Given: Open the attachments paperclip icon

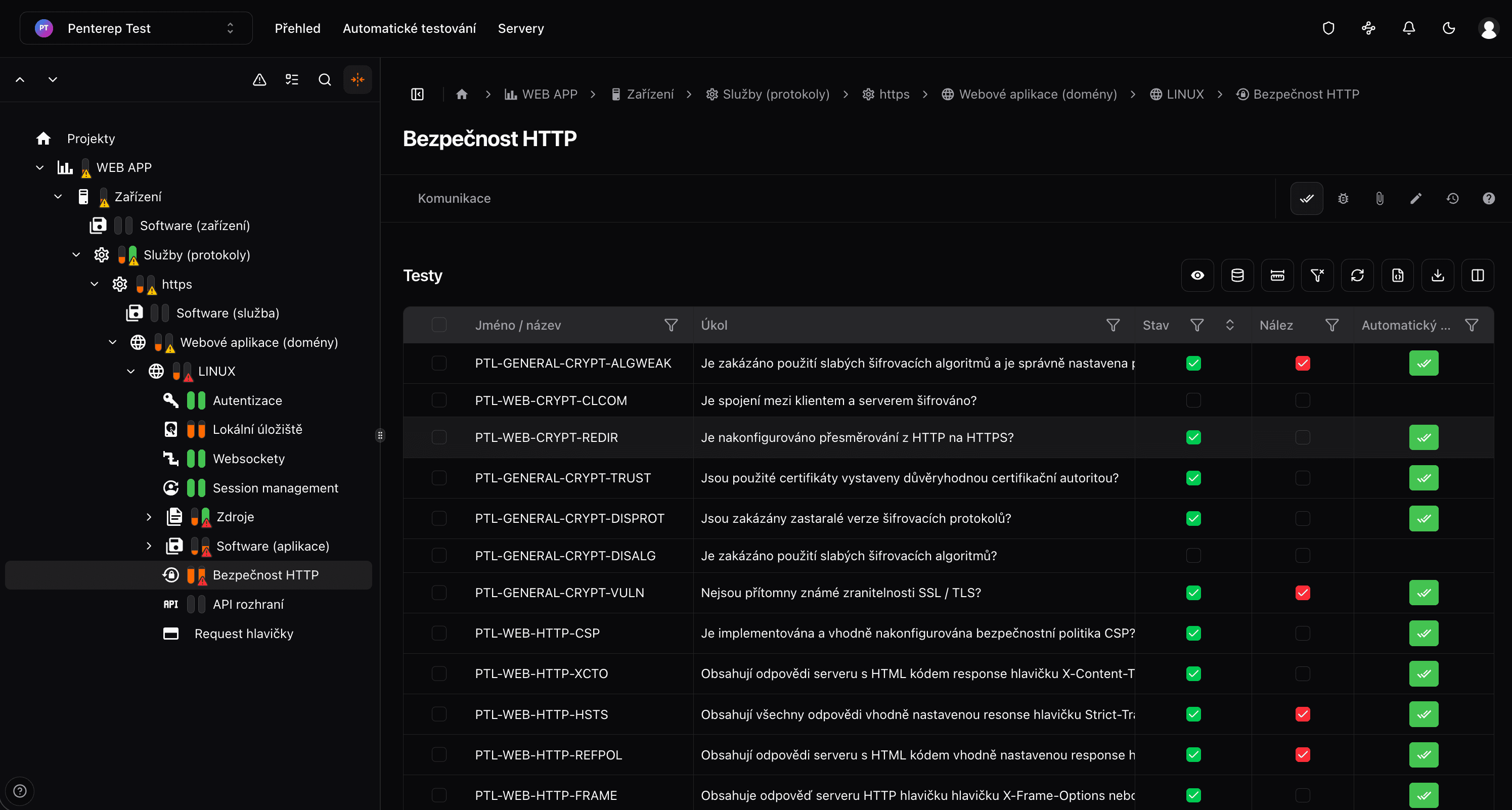Looking at the screenshot, I should (x=1380, y=198).
